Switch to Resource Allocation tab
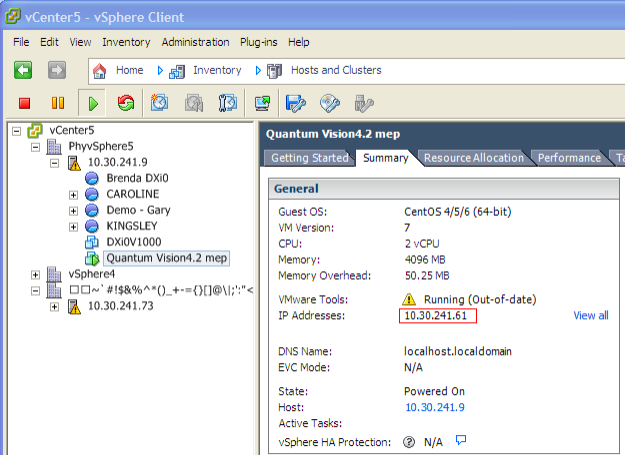Viewport: 625px width, 455px height. [474, 158]
